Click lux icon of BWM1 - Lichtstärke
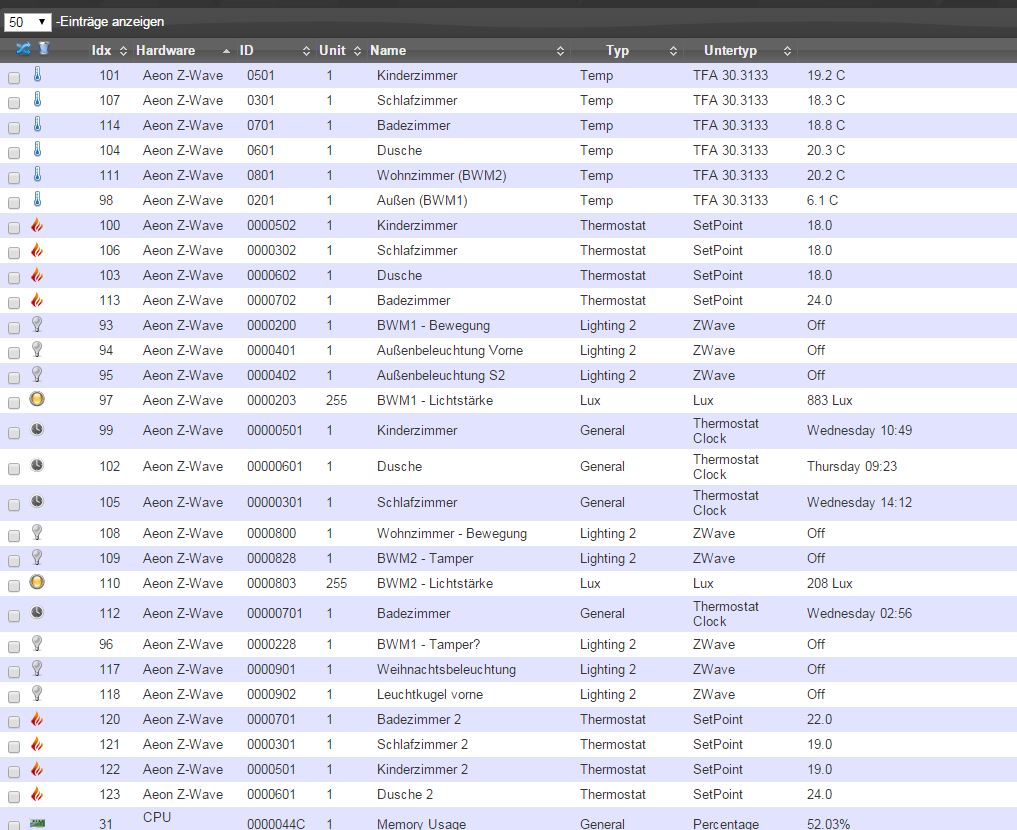The image size is (1017, 830). (x=37, y=399)
